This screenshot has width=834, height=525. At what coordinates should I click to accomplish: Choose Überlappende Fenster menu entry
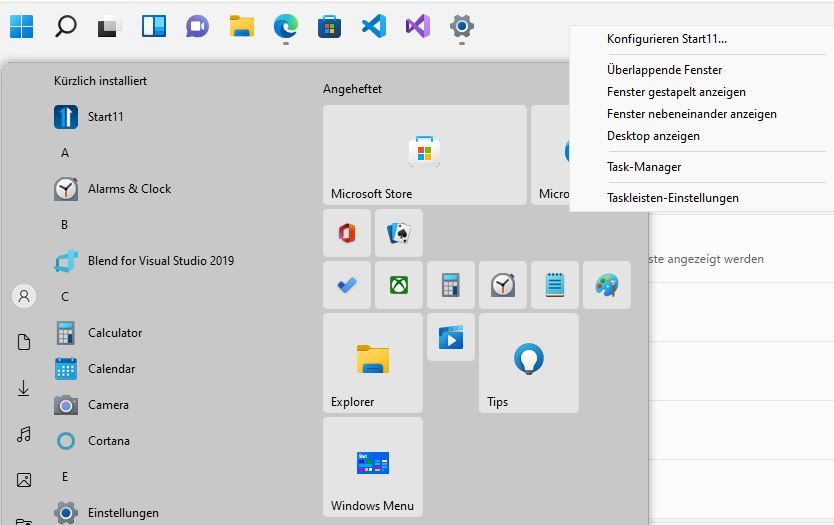coord(664,70)
